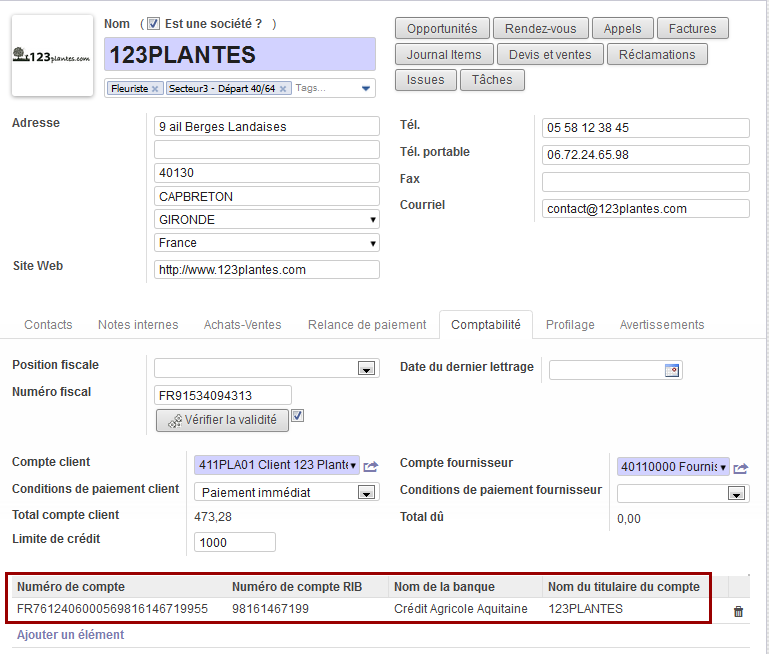
Task: Open the Rendez-vous button
Action: pyautogui.click(x=540, y=28)
